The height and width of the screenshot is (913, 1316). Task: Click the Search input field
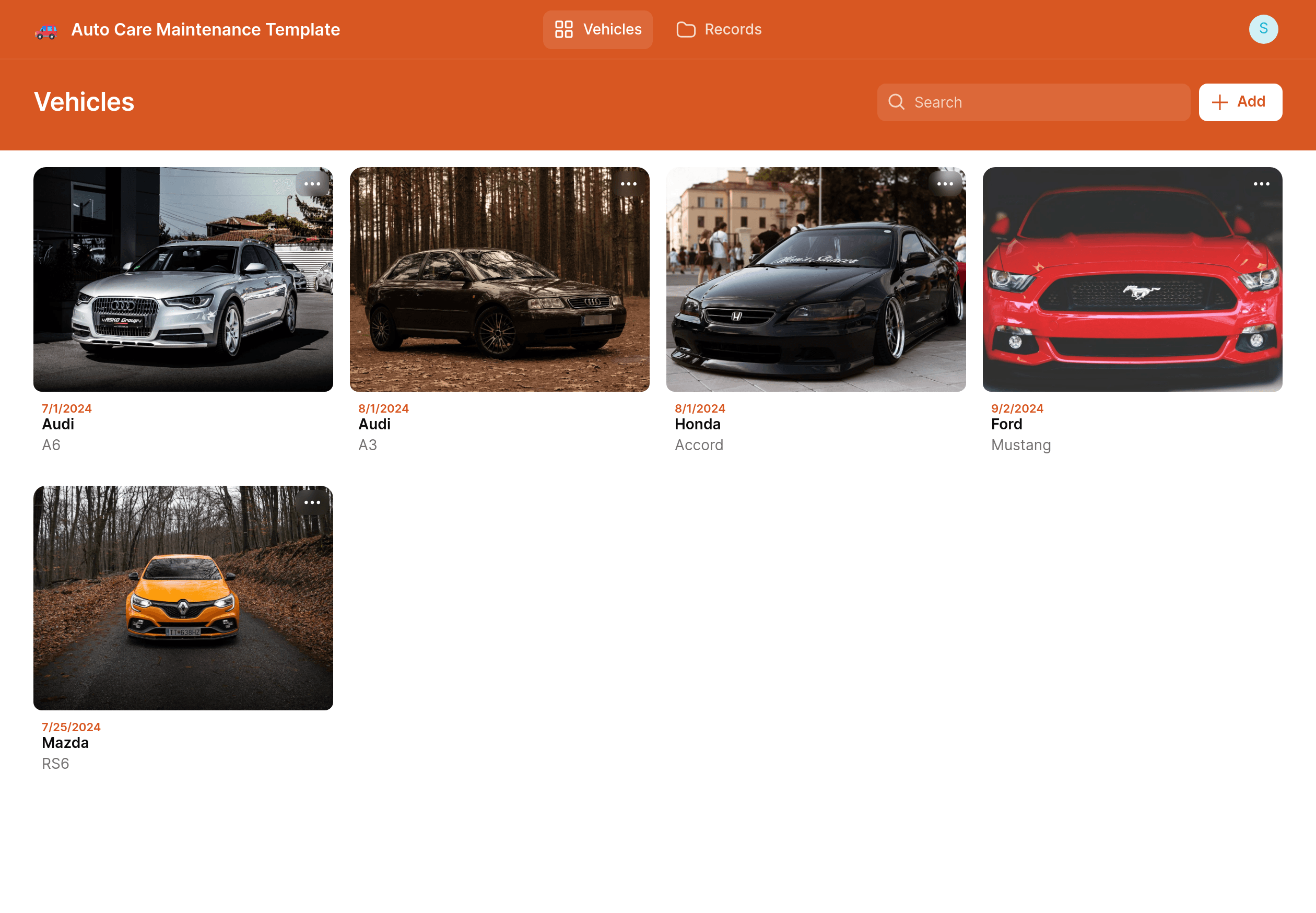point(1033,102)
